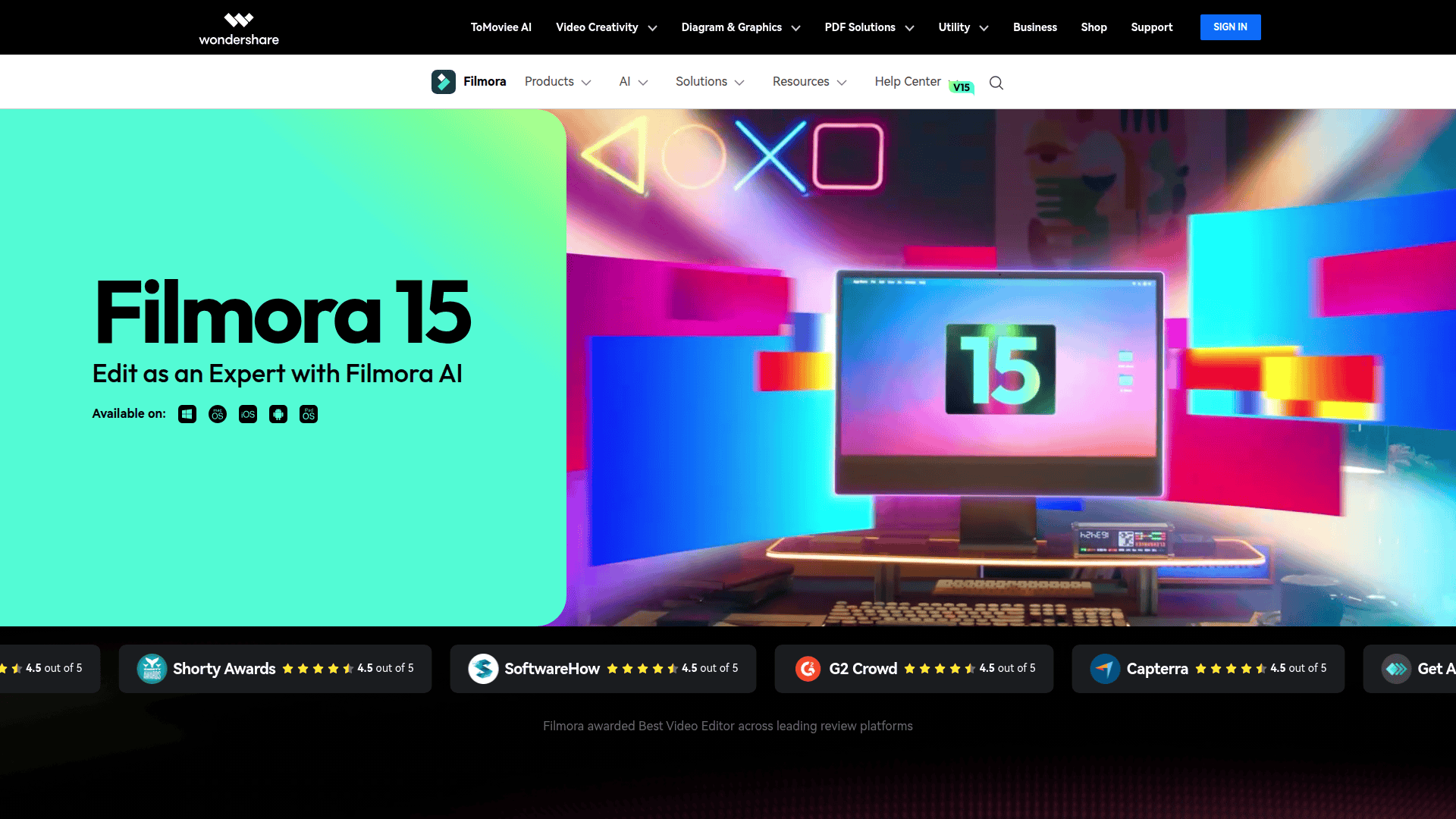Viewport: 1456px width, 819px height.
Task: Select the iOS platform icon
Action: click(x=248, y=414)
